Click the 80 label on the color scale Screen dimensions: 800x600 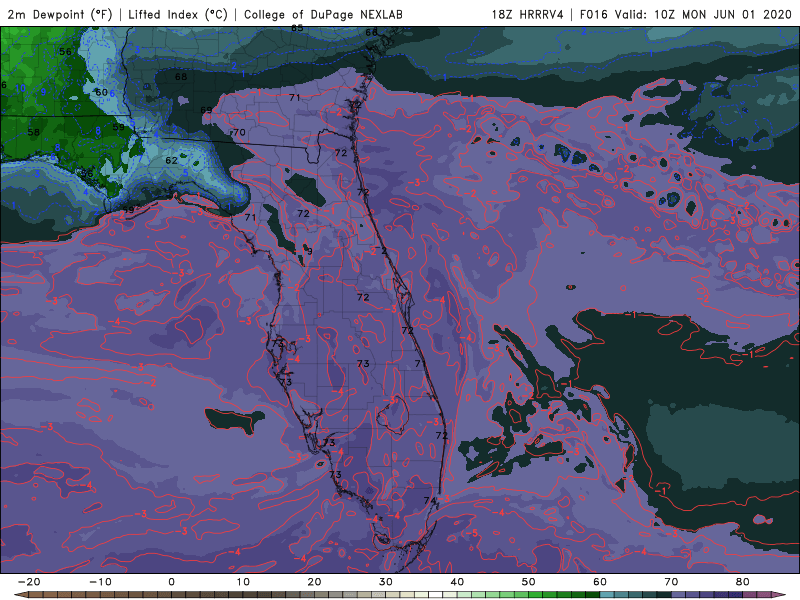[x=743, y=582]
